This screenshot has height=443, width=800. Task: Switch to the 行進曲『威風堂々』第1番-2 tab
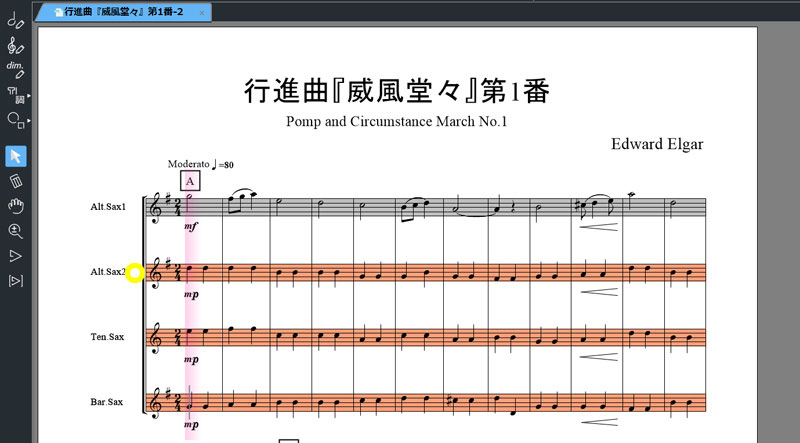[122, 12]
